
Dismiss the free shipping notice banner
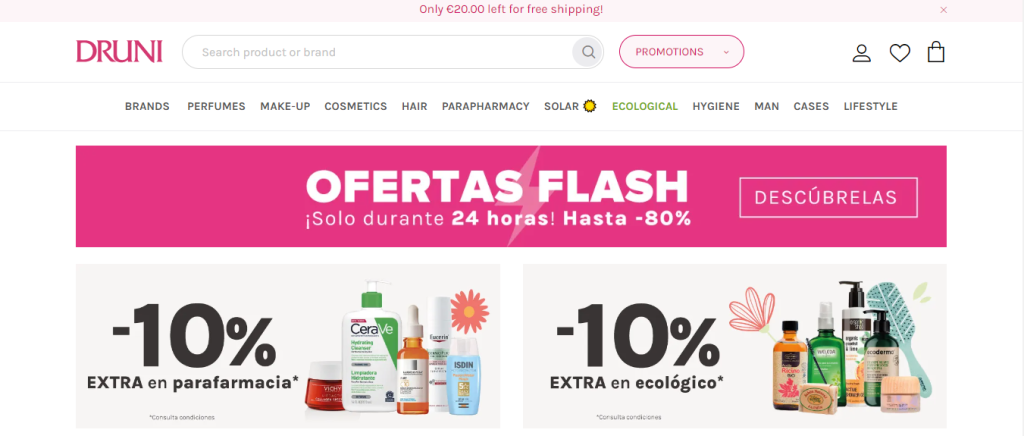point(943,10)
